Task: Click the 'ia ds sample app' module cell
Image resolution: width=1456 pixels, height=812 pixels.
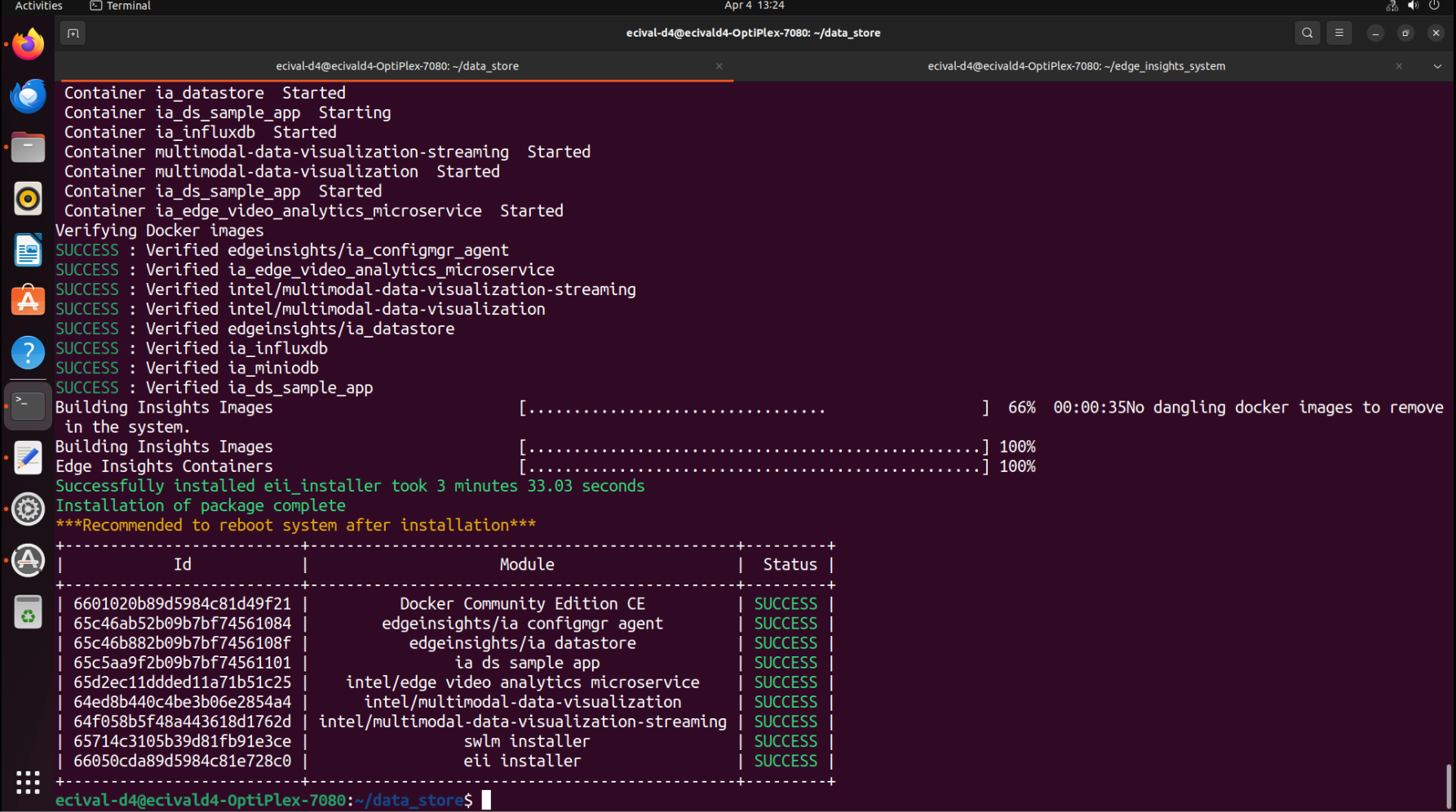Action: click(x=527, y=663)
